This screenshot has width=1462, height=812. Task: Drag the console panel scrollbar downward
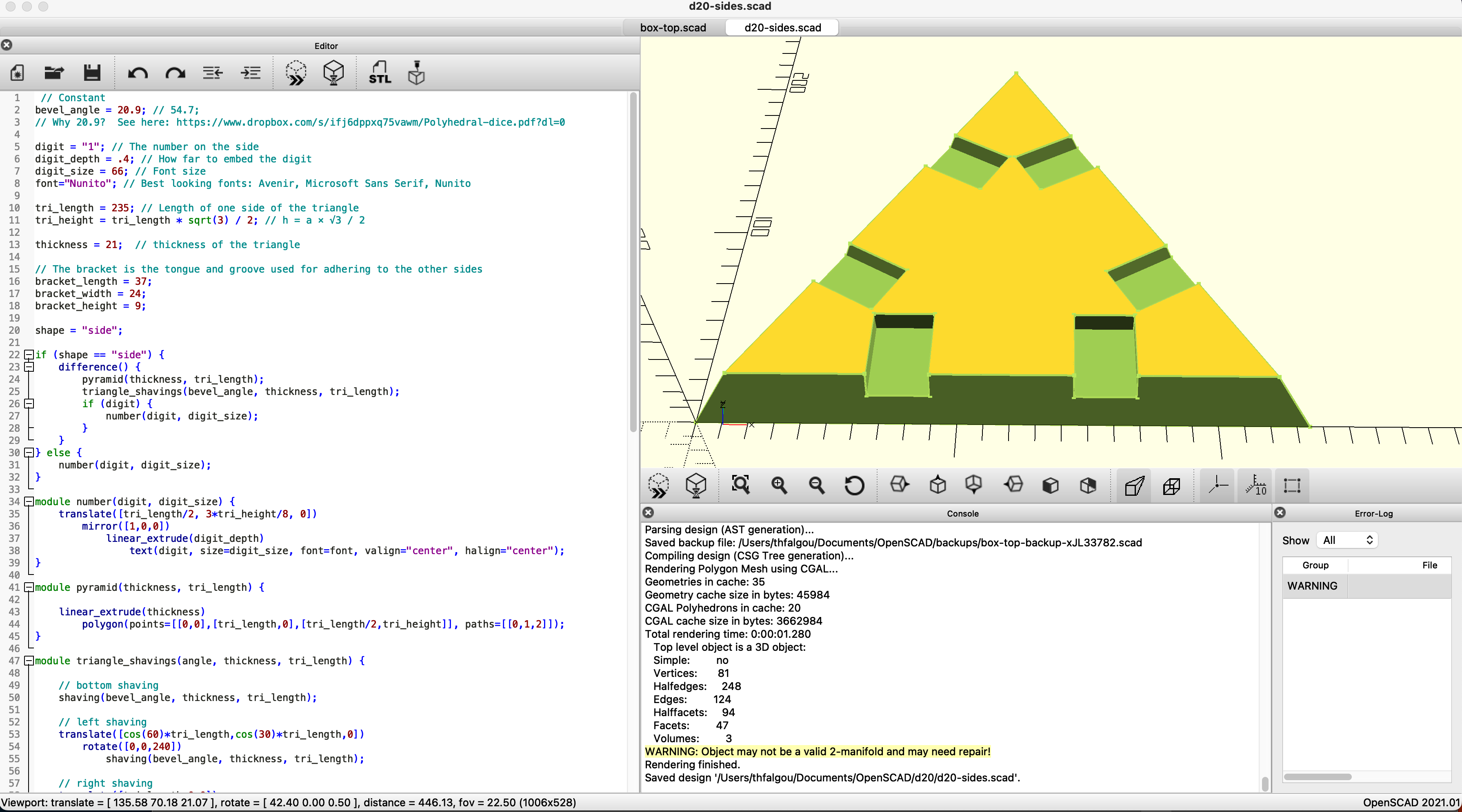(x=1264, y=780)
